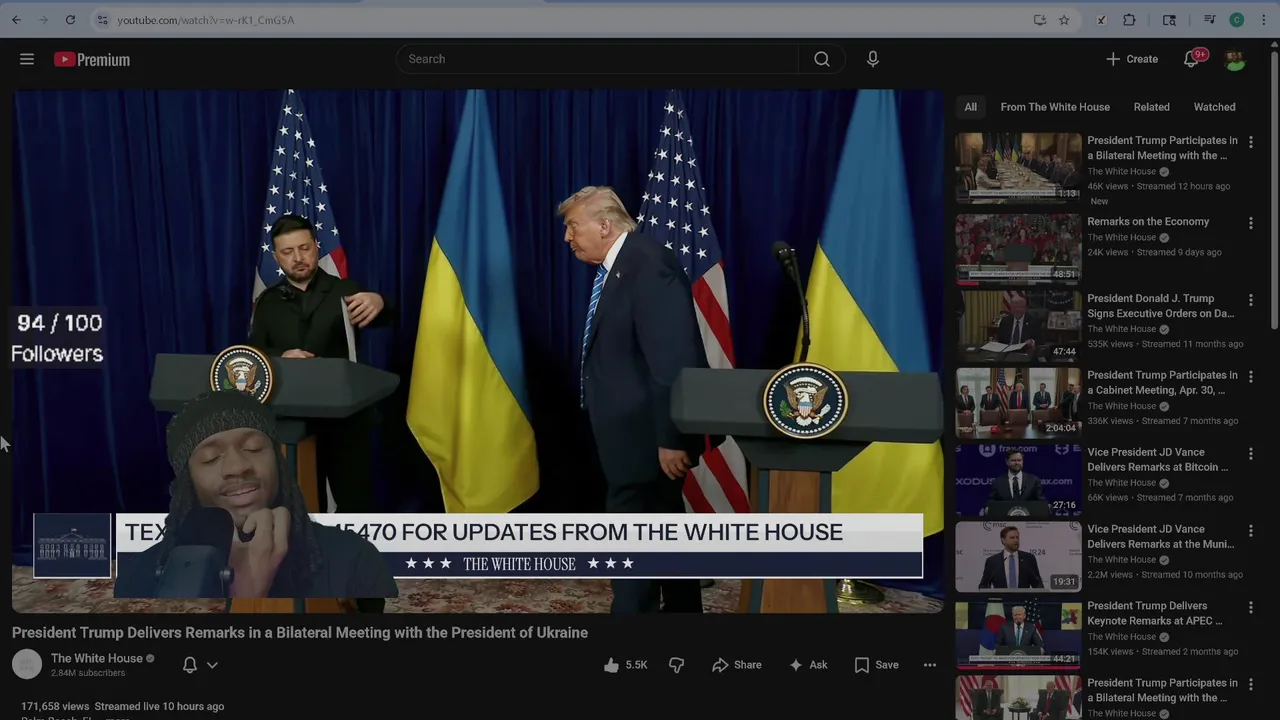This screenshot has height=720, width=1280.
Task: Open the browser extensions puzzle icon
Action: [1129, 20]
